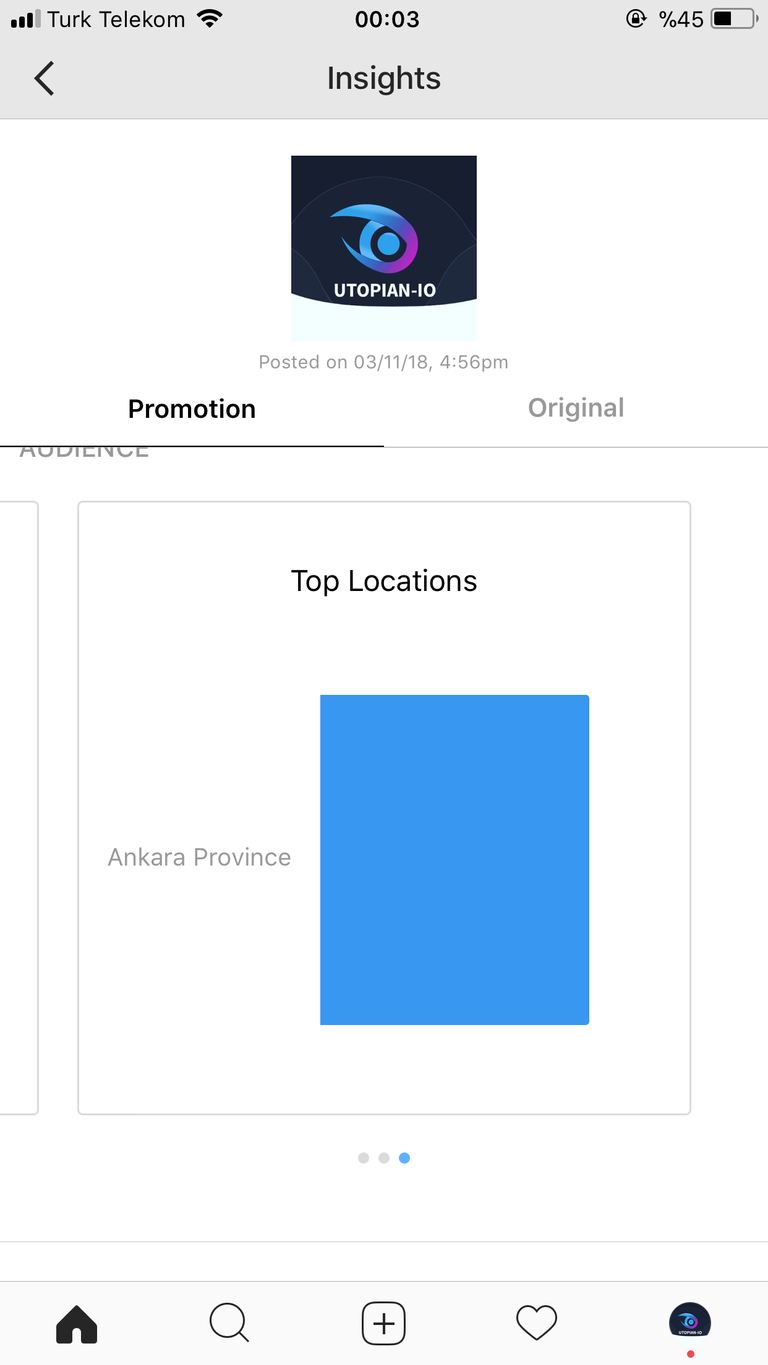This screenshot has width=768, height=1365.
Task: Tap the Wi-Fi status icon
Action: [209, 19]
